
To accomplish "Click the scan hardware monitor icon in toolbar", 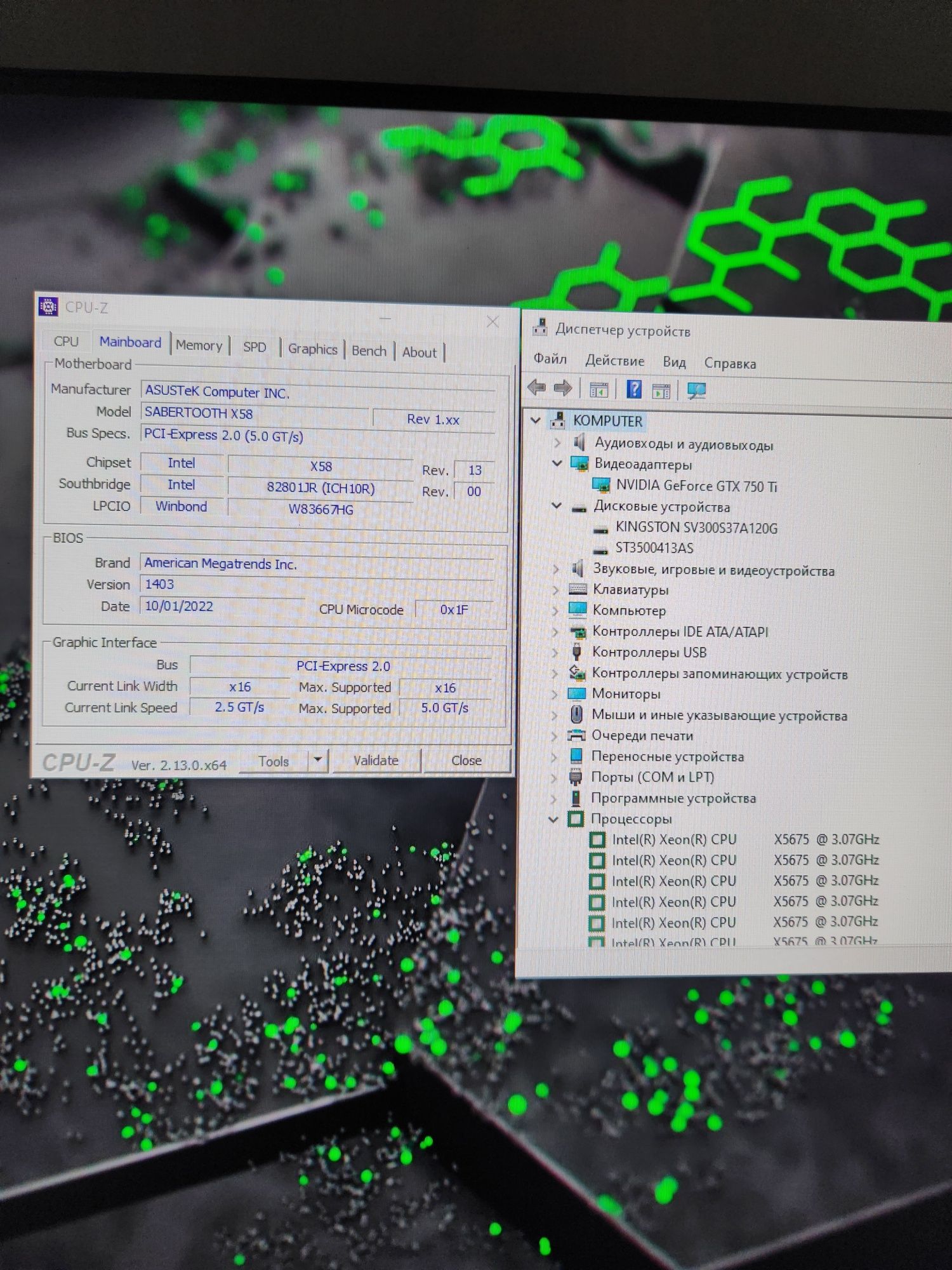I will pos(696,391).
